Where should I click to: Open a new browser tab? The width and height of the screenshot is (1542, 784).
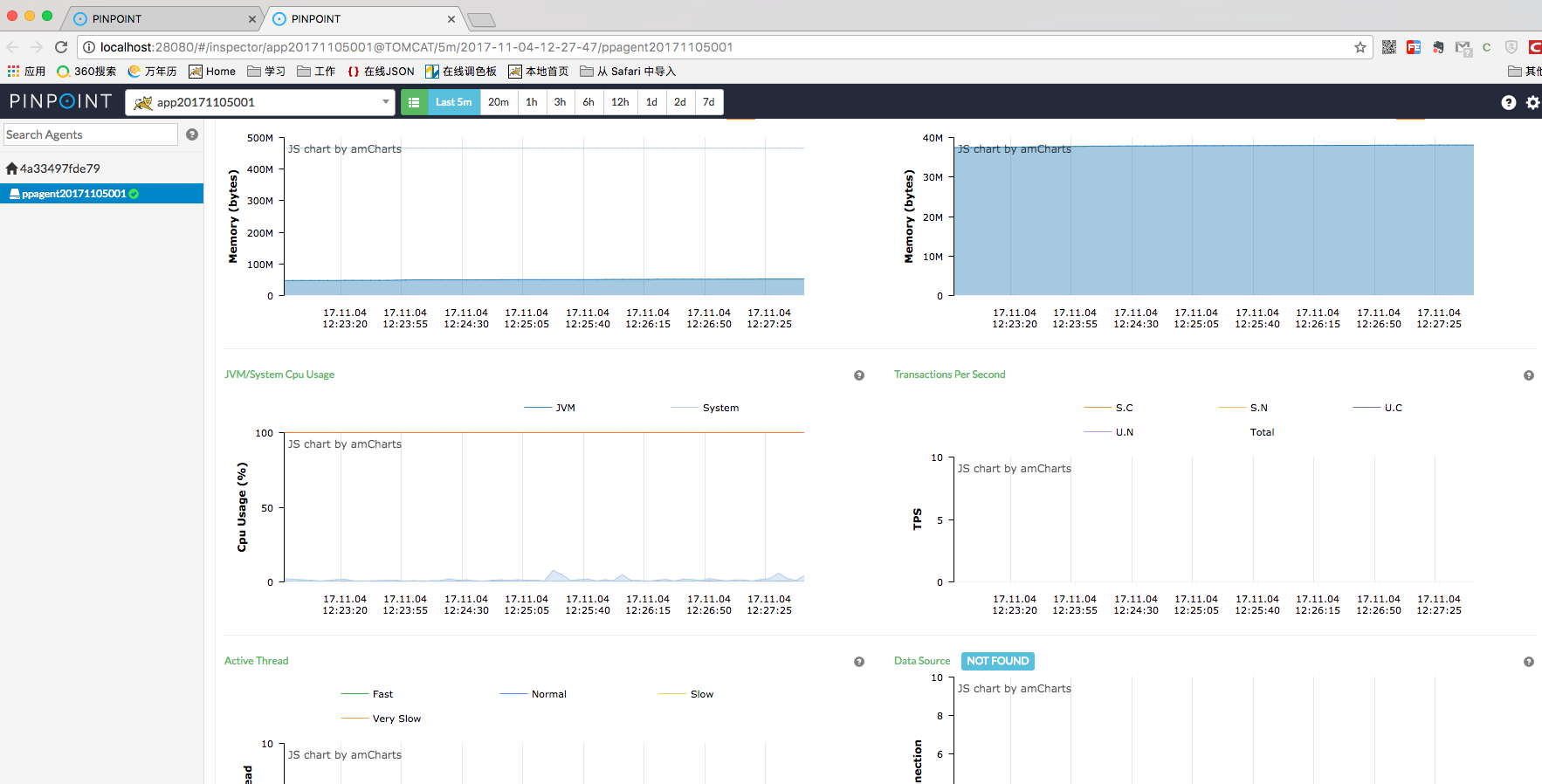click(x=481, y=19)
